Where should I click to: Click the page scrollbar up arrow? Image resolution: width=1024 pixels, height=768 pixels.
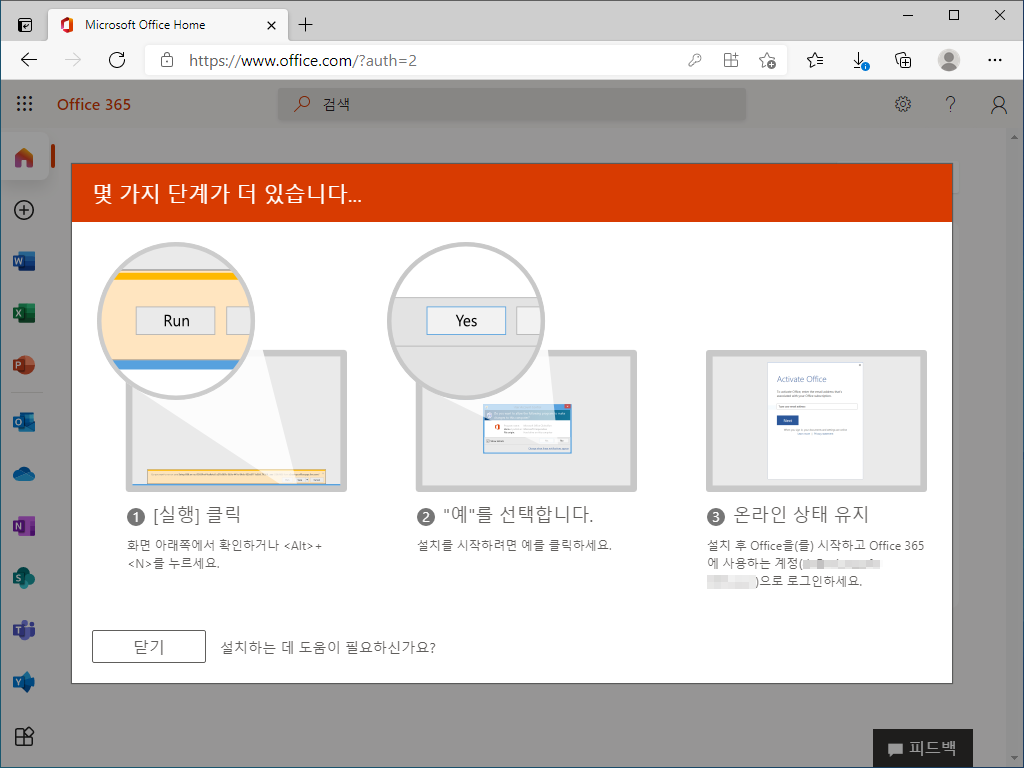1014,138
